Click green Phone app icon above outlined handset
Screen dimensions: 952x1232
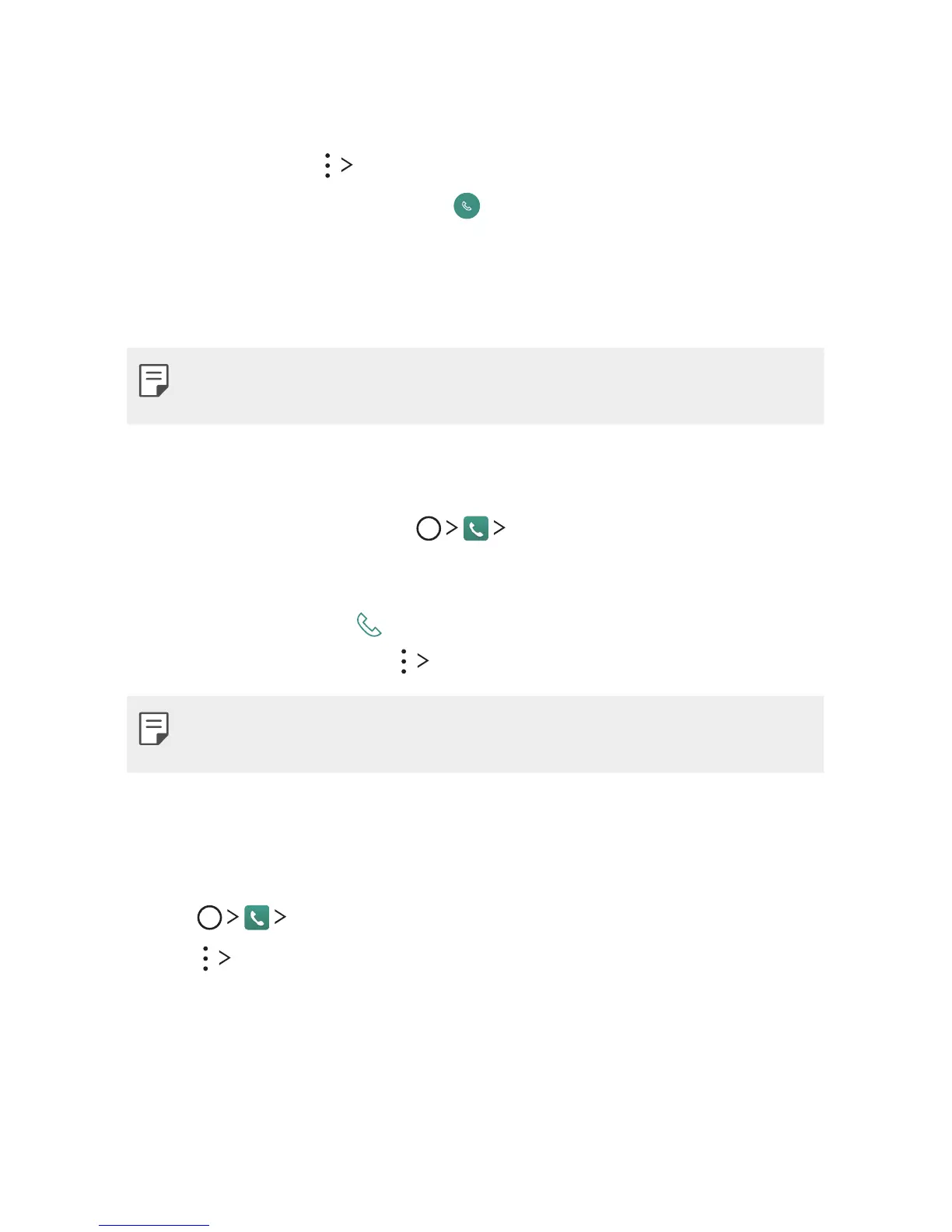pyautogui.click(x=476, y=529)
